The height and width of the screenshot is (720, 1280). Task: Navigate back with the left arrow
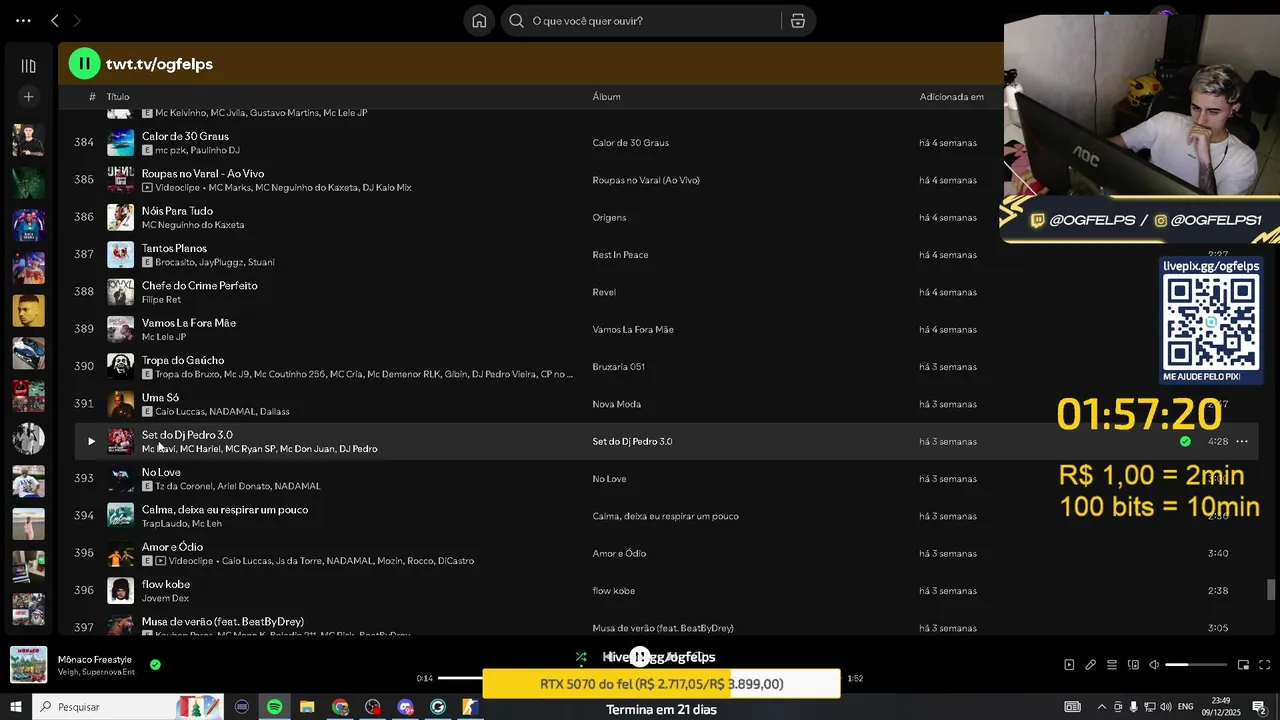tap(55, 21)
